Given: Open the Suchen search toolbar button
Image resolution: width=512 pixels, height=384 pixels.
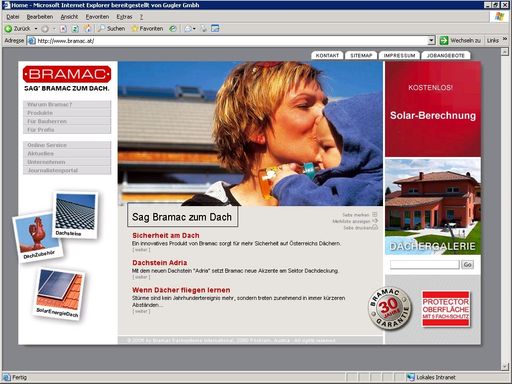Looking at the screenshot, I should tap(111, 29).
